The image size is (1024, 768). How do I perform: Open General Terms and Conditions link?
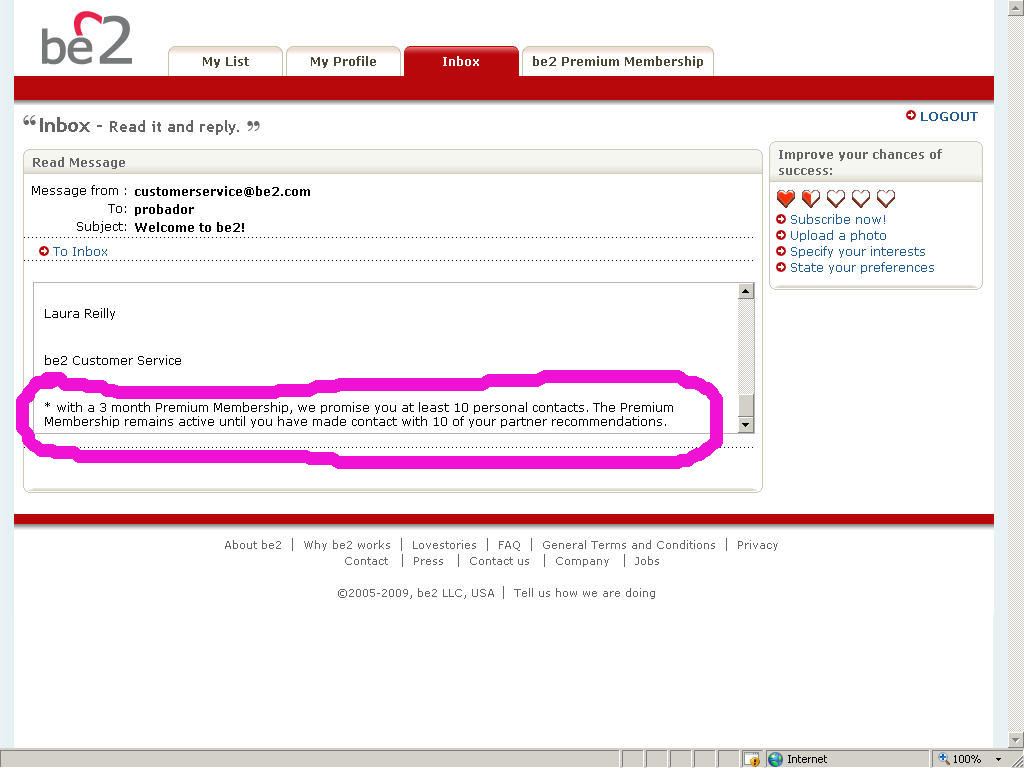[628, 545]
